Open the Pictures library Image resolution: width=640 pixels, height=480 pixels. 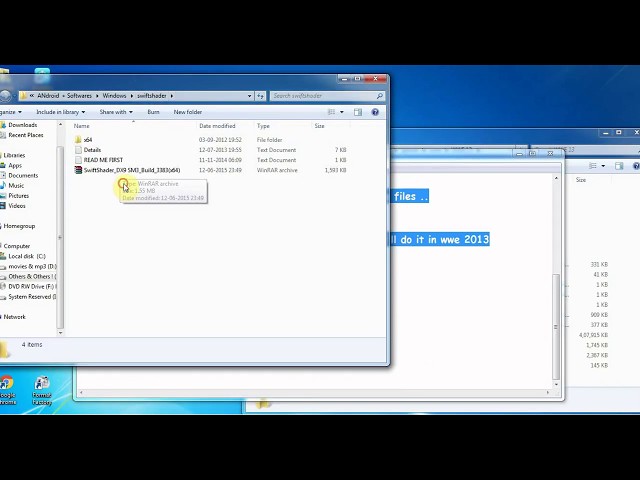pos(19,196)
